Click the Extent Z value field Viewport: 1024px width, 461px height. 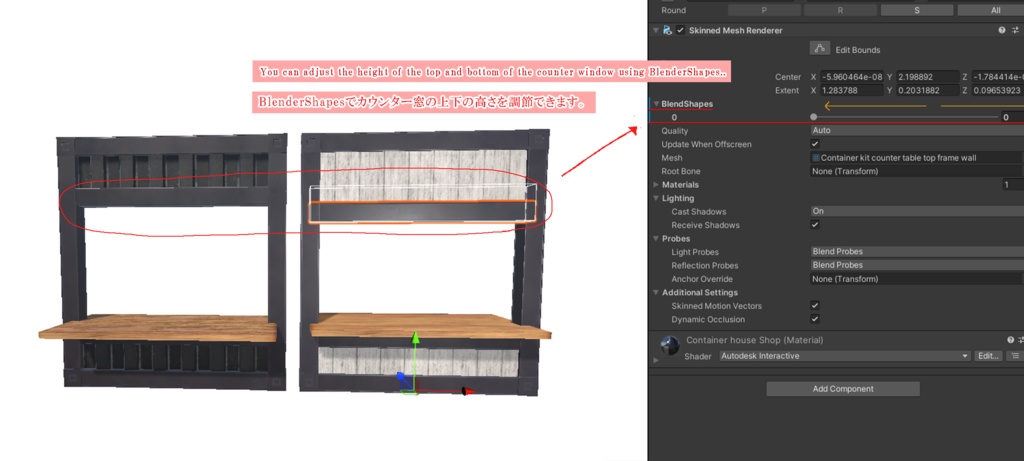997,91
